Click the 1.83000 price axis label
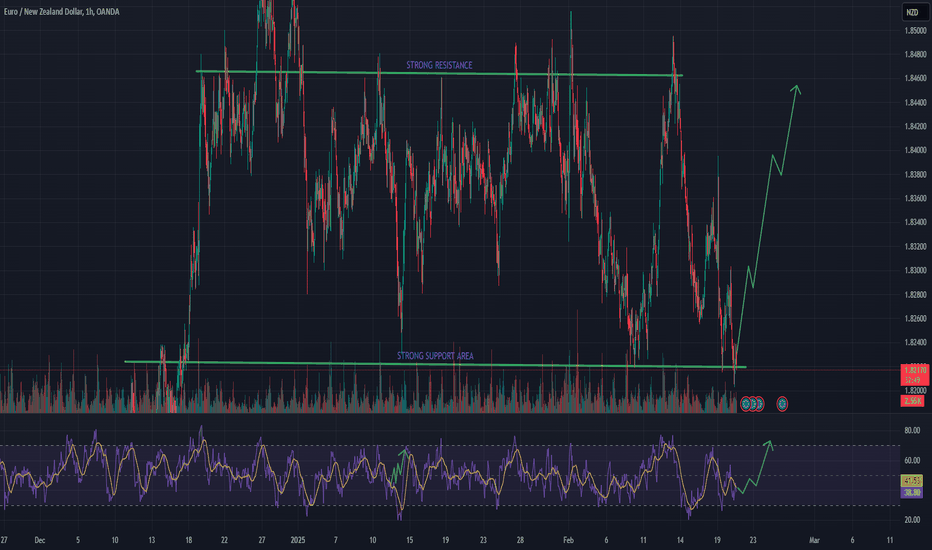The height and width of the screenshot is (550, 932). tap(915, 270)
